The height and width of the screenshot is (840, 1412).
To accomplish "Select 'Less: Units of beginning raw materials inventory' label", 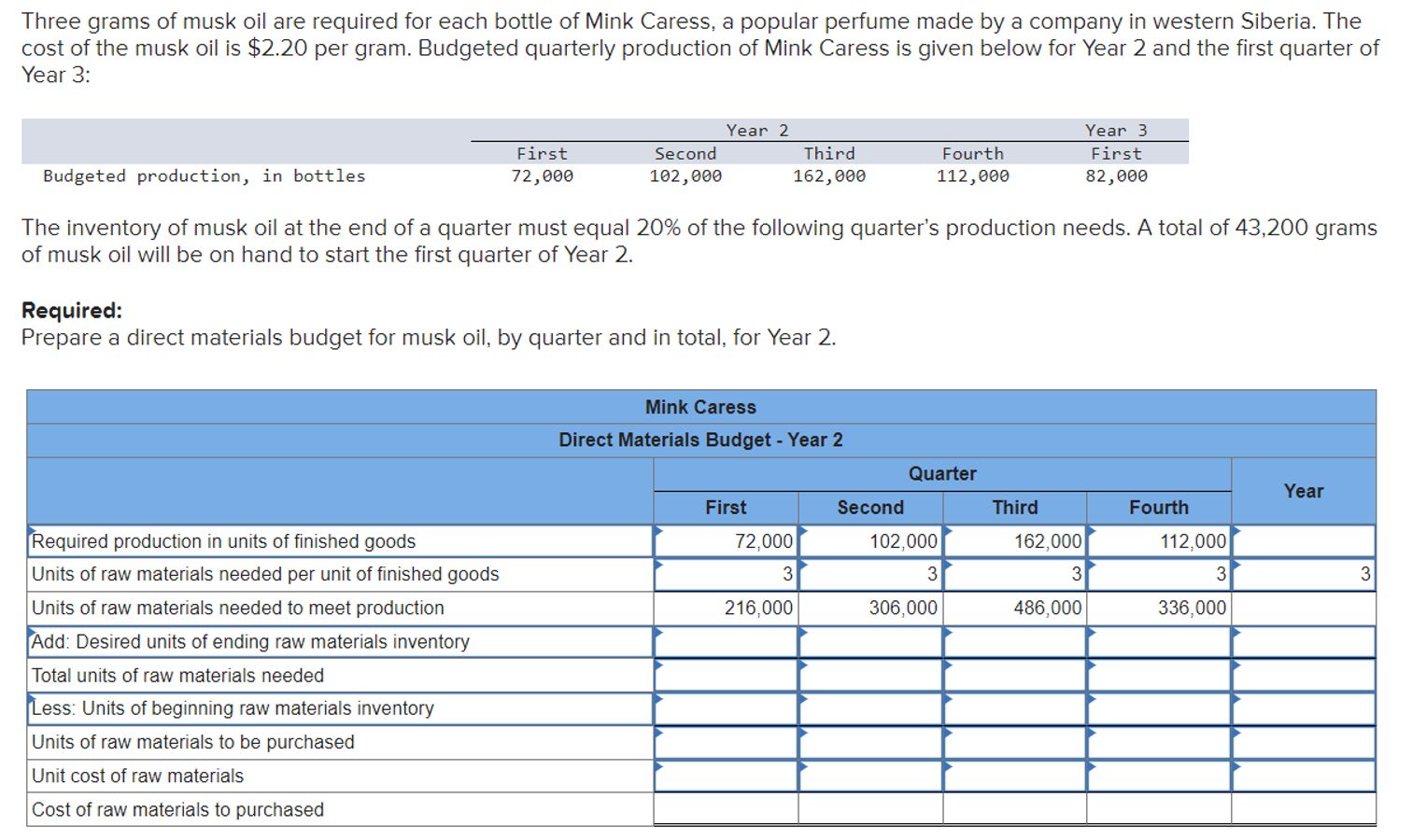I will pos(233,709).
